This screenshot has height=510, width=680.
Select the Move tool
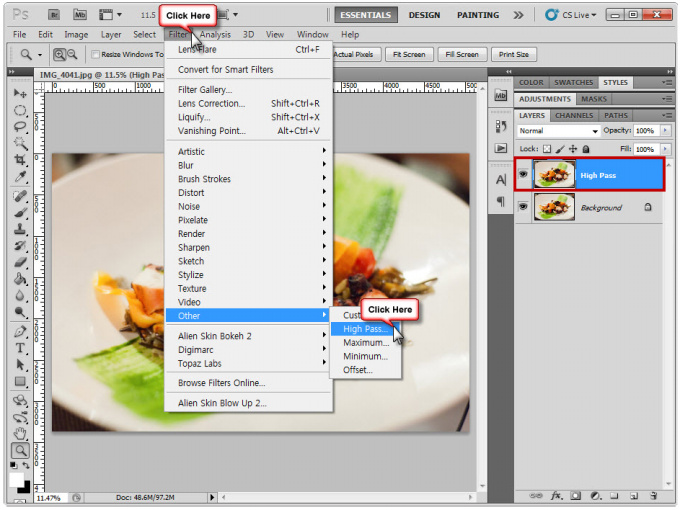point(20,93)
